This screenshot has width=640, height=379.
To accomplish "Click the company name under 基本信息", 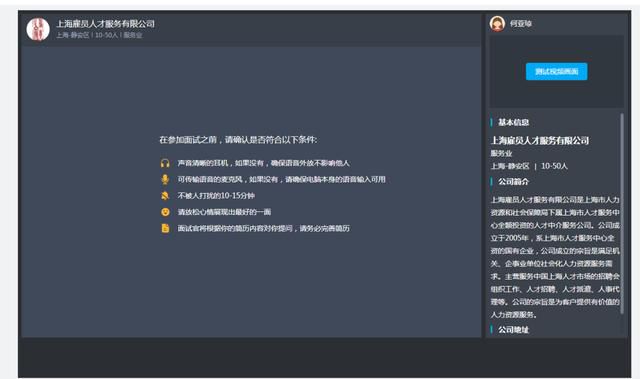I will [x=540, y=141].
